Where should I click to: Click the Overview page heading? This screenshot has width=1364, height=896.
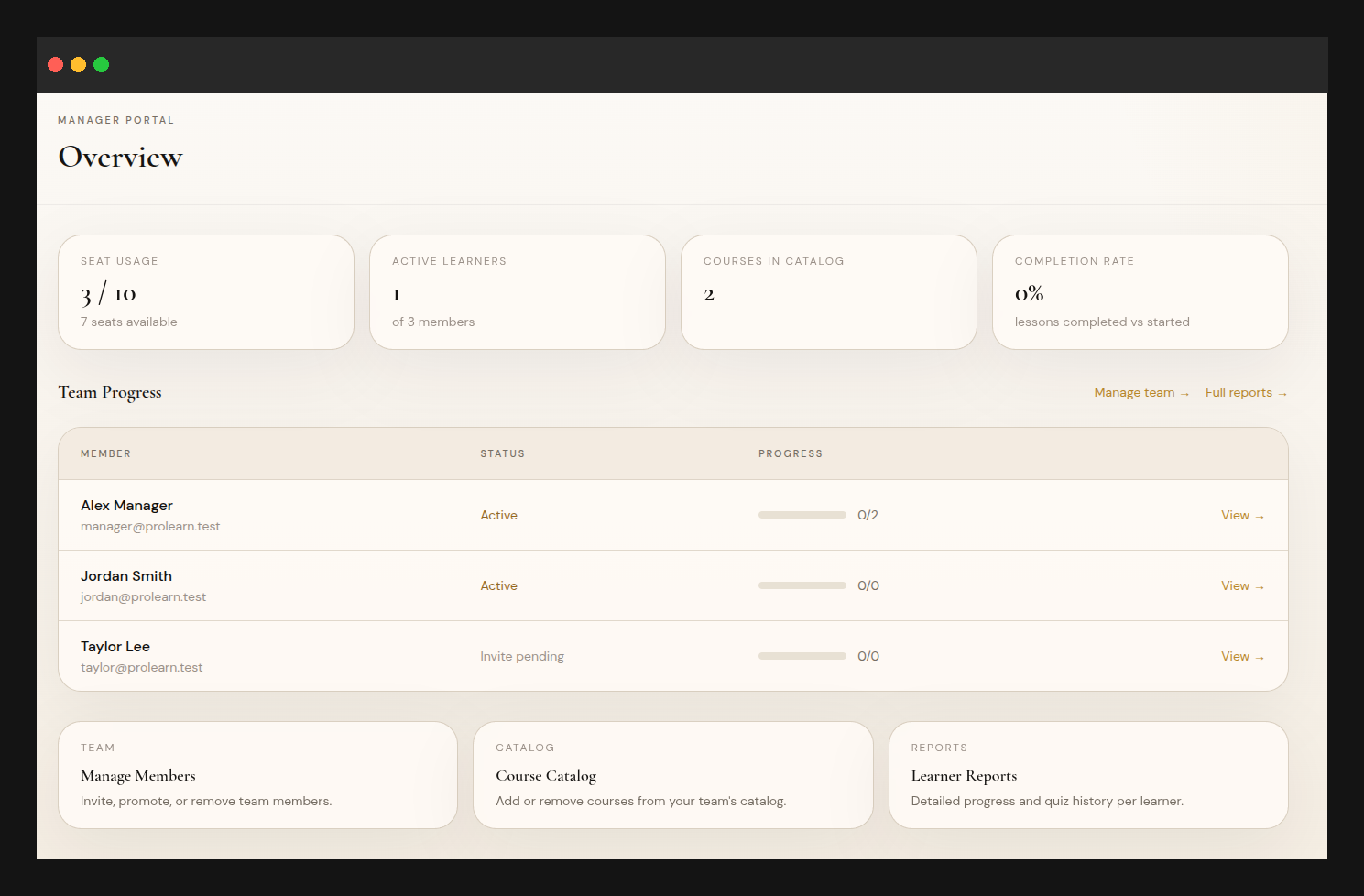(120, 157)
